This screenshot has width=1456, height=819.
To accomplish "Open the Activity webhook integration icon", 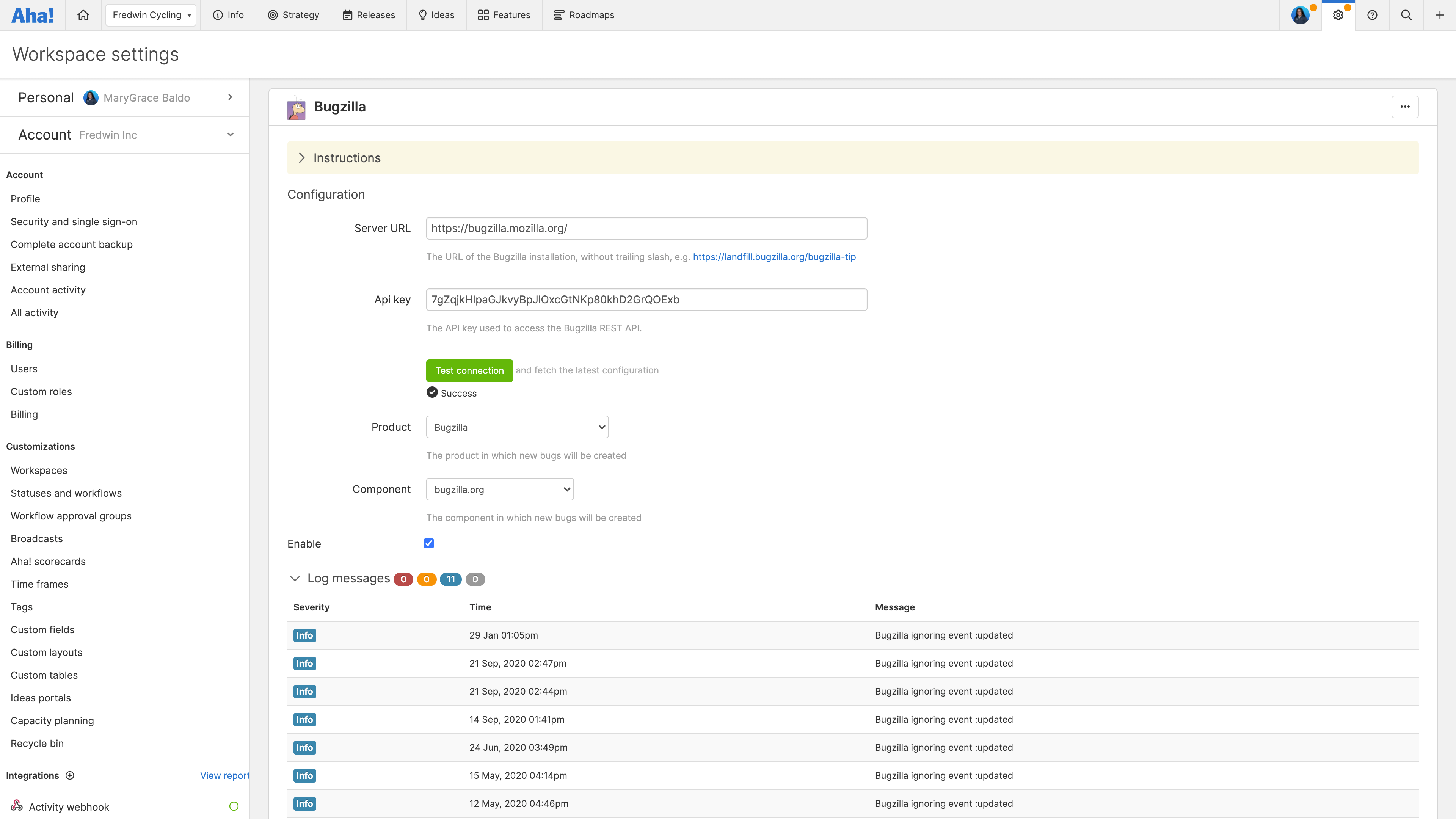I will tap(16, 806).
